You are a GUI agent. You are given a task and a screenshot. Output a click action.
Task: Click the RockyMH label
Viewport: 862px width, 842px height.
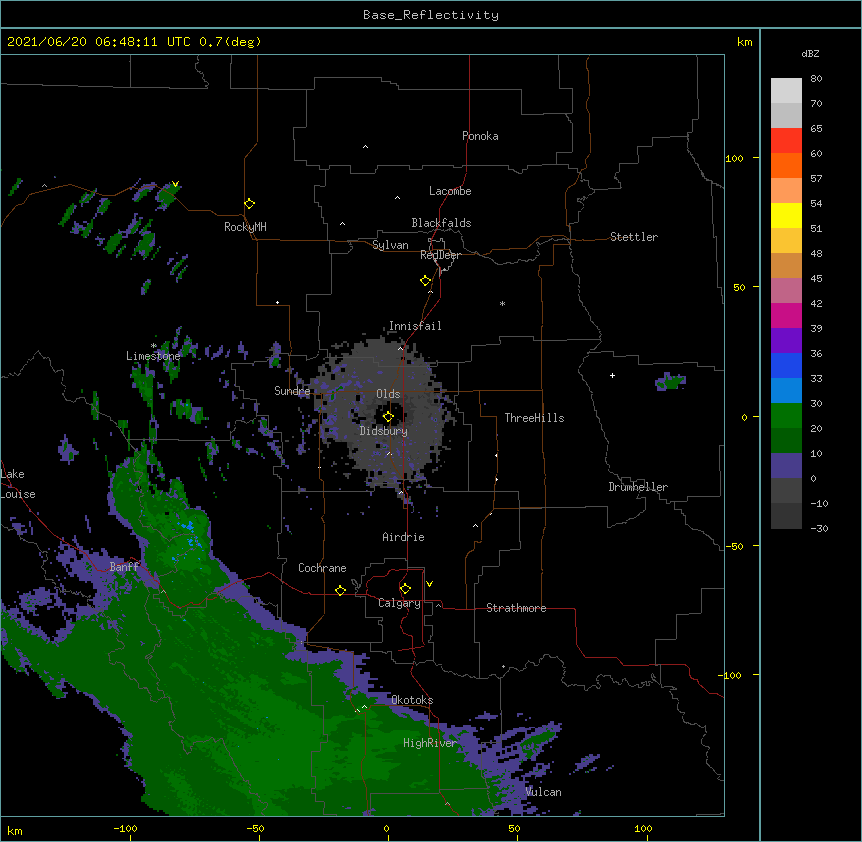245,227
